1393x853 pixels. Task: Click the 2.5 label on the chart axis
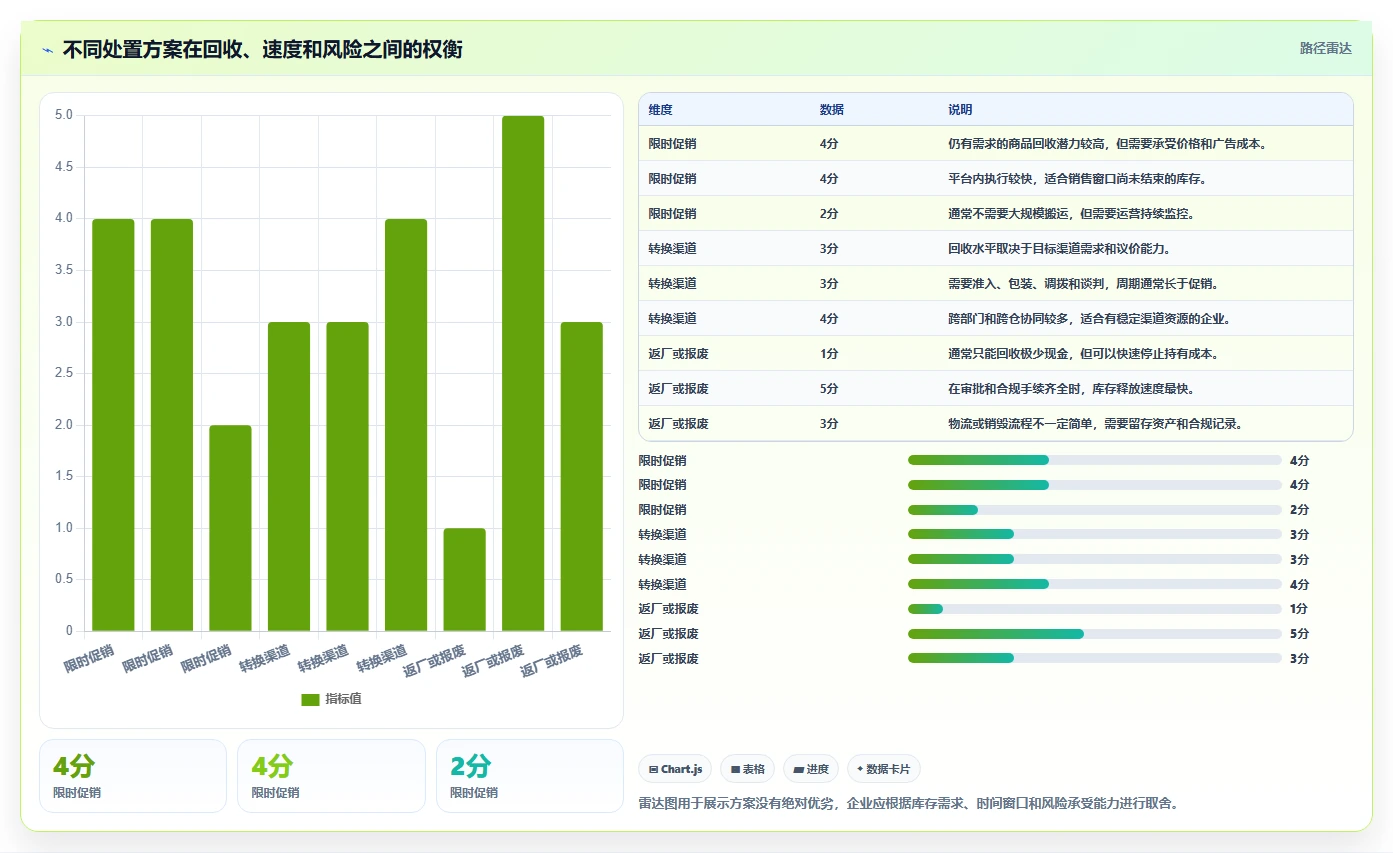pos(63,373)
